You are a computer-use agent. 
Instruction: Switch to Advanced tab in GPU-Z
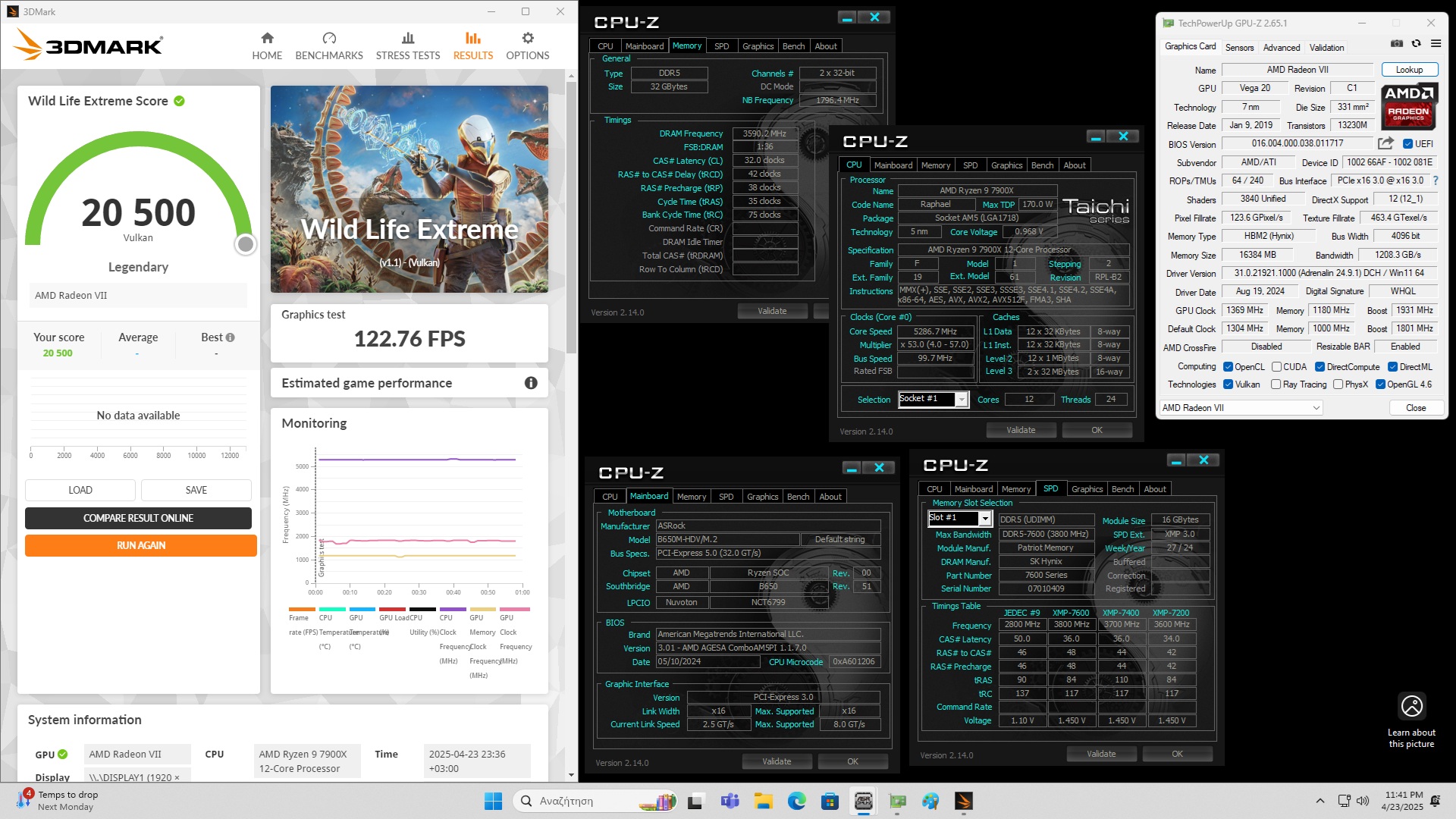pyautogui.click(x=1282, y=47)
